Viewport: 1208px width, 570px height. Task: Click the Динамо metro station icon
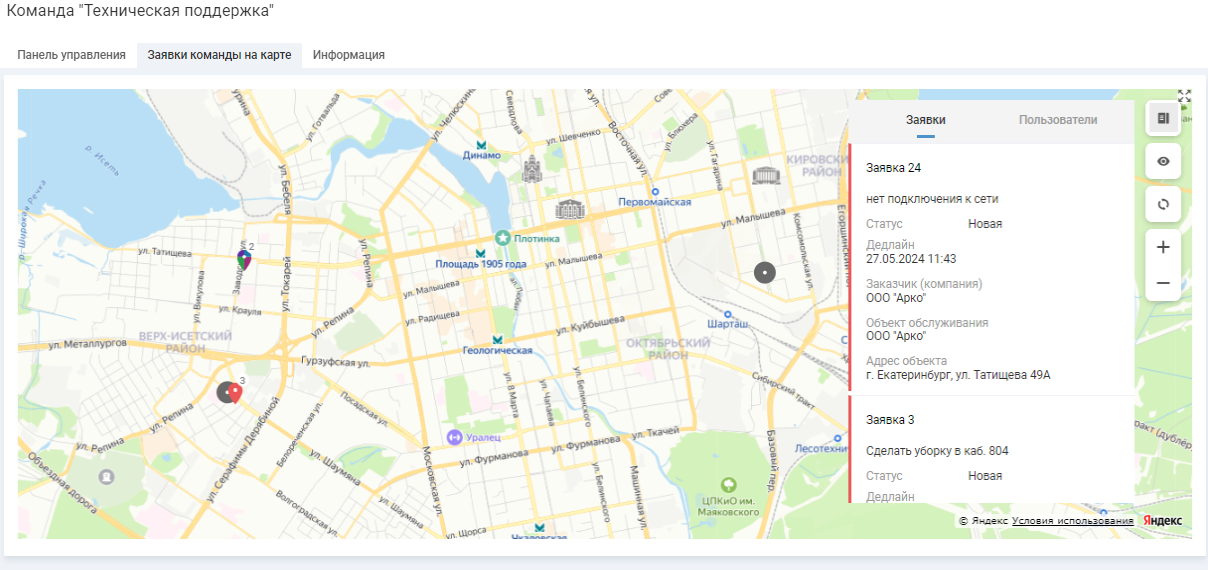pos(482,144)
